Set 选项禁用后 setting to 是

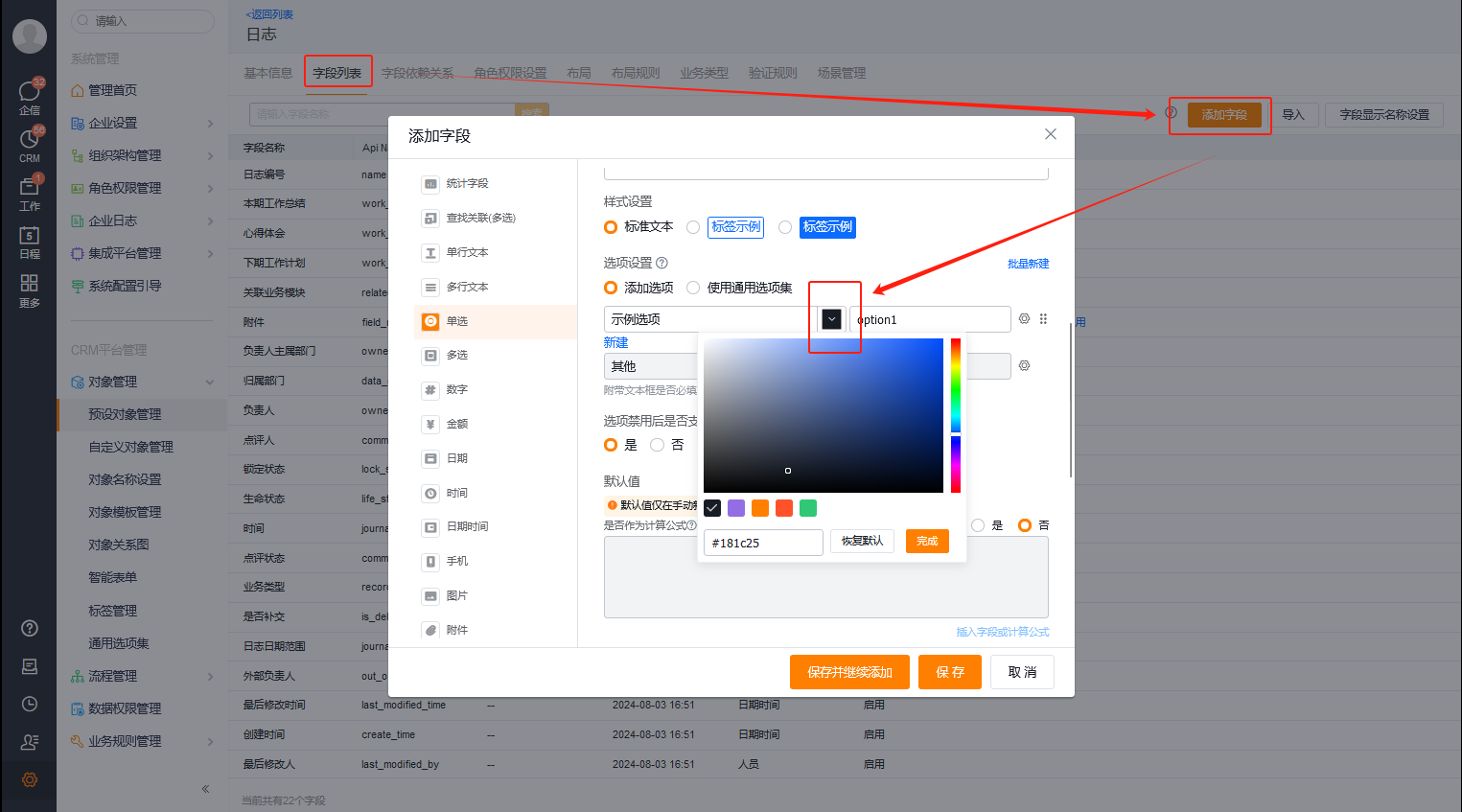611,445
